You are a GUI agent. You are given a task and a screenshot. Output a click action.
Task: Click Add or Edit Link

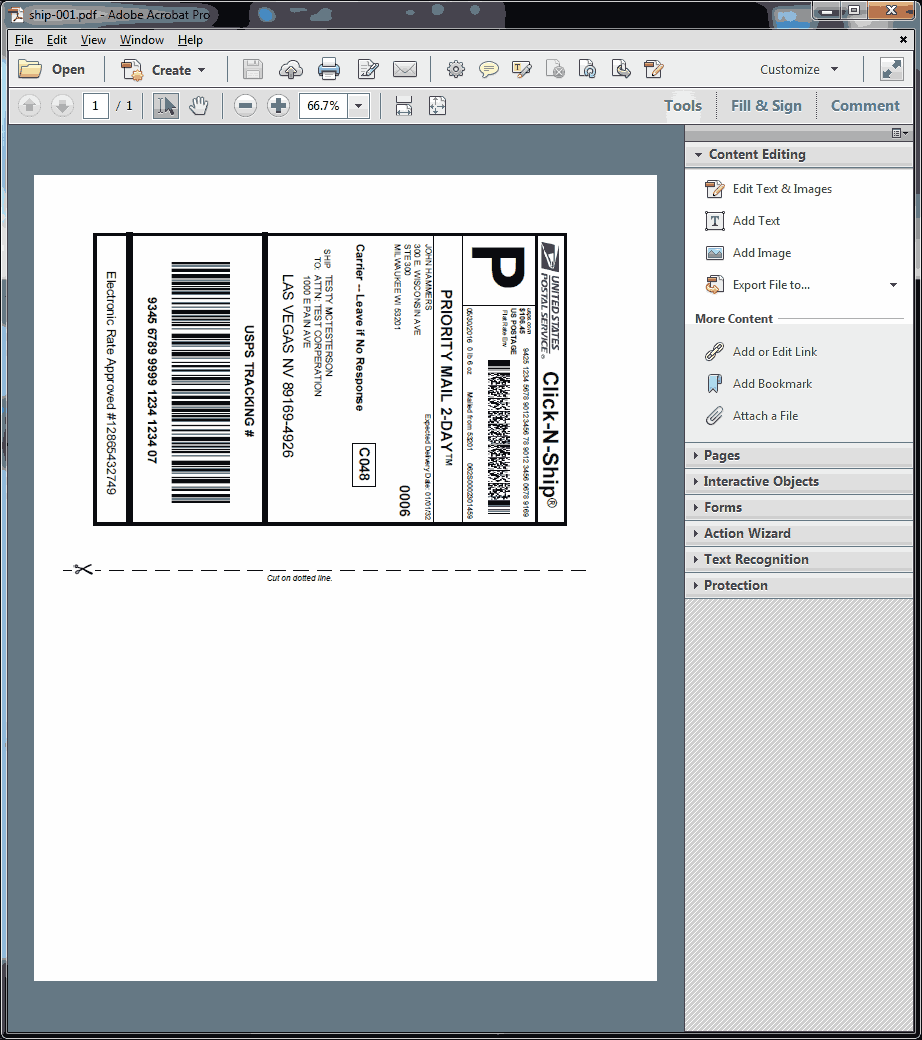(x=760, y=352)
